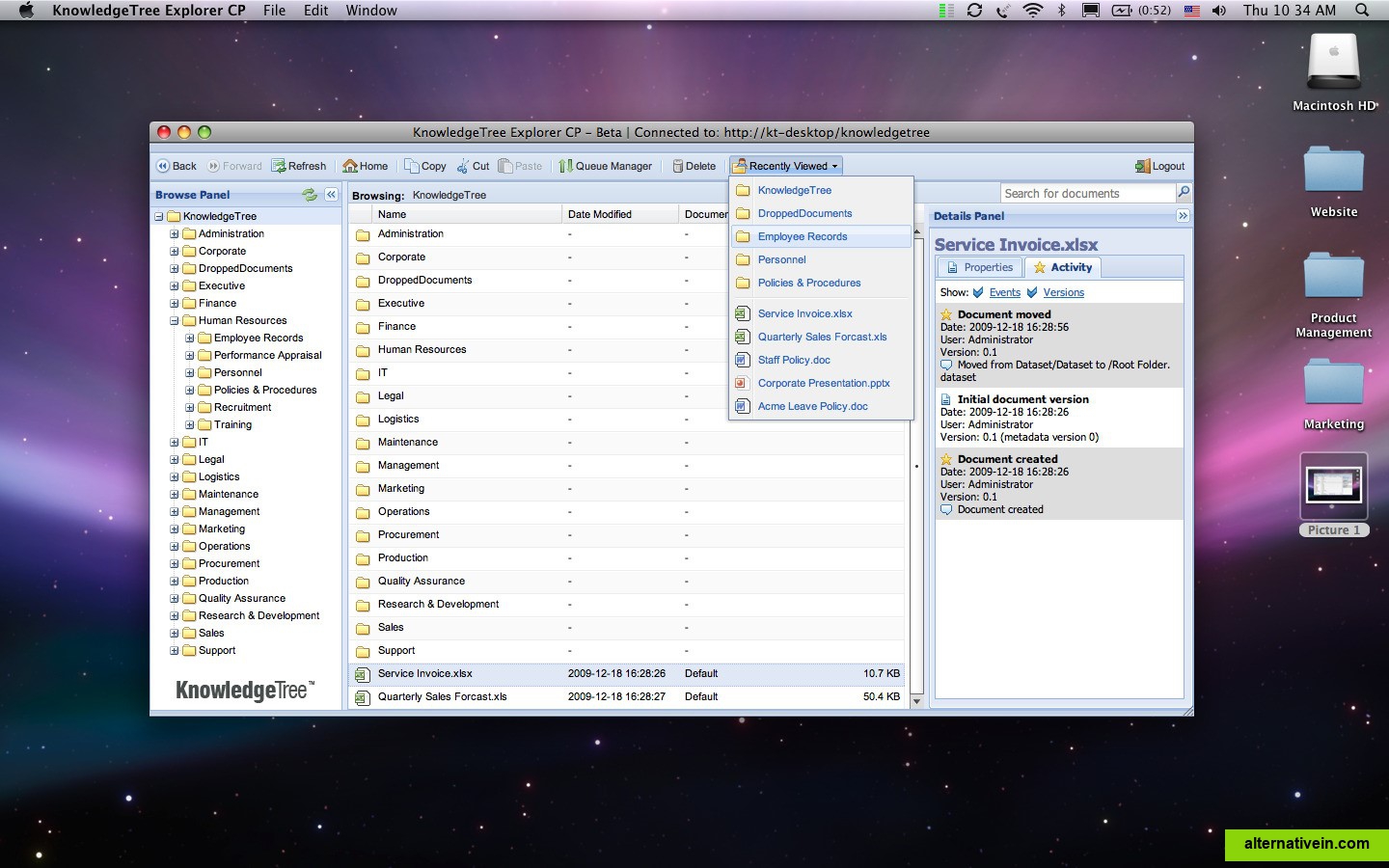Collapse the KnowledgeTree root node

(159, 217)
